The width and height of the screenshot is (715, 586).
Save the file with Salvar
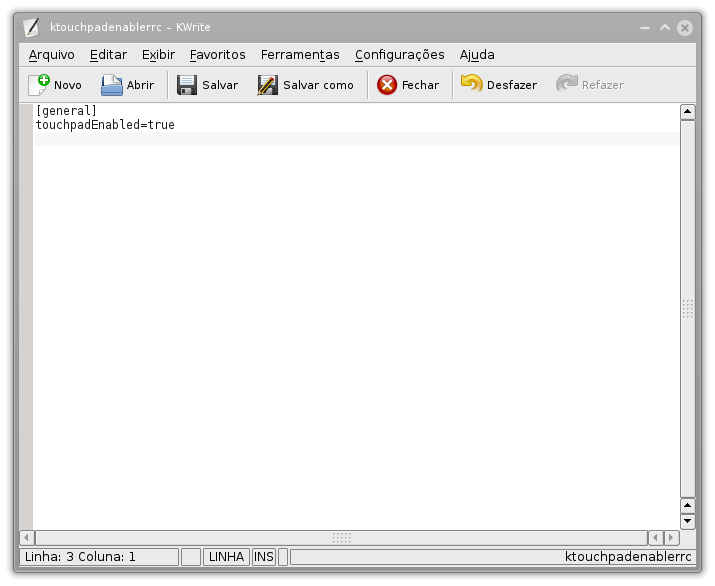(x=207, y=85)
